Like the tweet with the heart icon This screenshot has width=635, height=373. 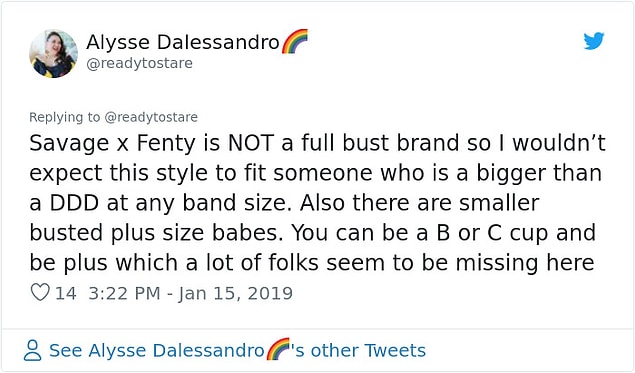(x=40, y=292)
